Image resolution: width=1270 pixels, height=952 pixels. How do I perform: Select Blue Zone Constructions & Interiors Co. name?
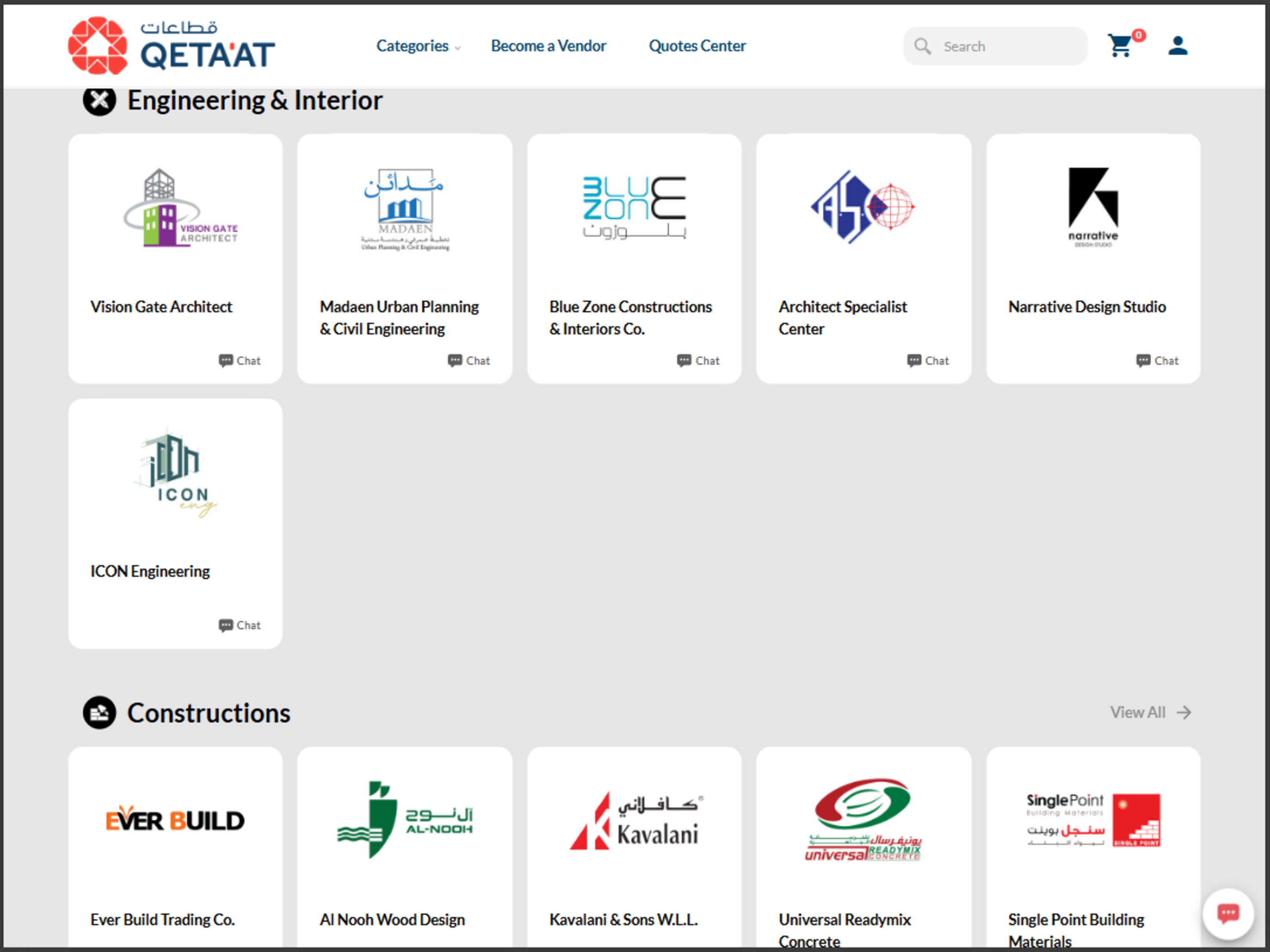(x=630, y=318)
